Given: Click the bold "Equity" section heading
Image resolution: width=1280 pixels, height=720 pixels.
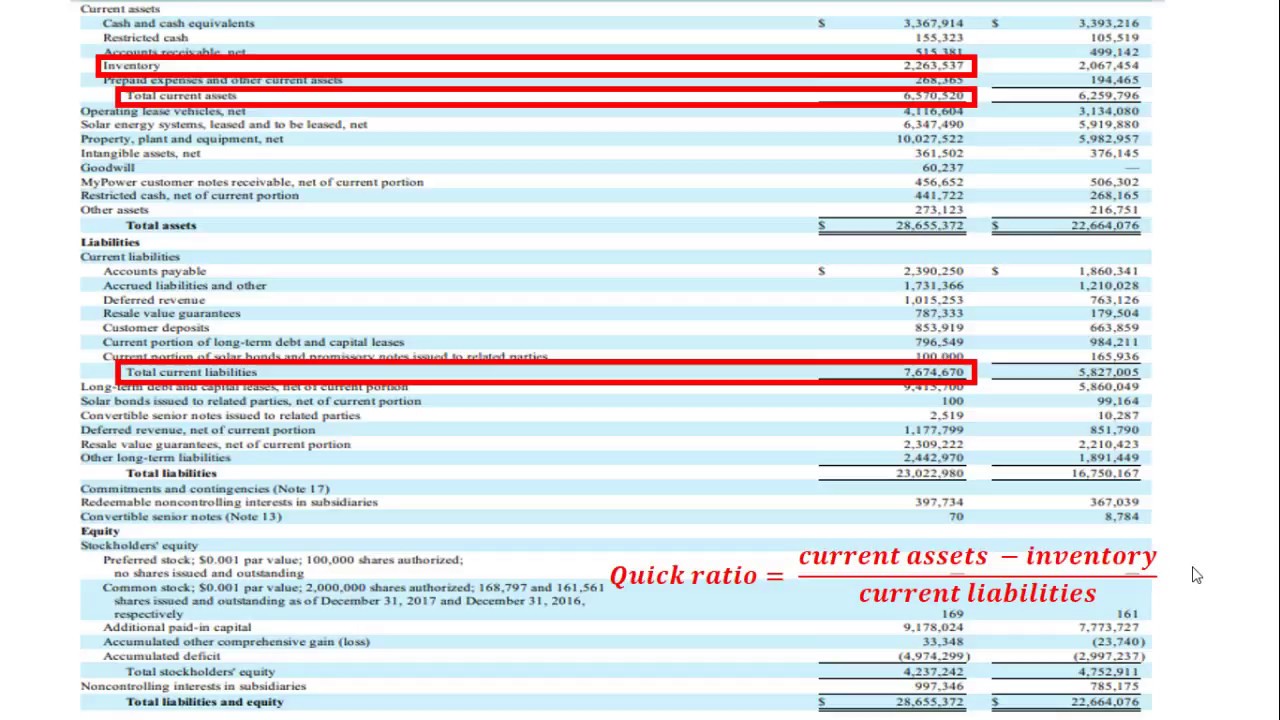Looking at the screenshot, I should click(x=100, y=531).
